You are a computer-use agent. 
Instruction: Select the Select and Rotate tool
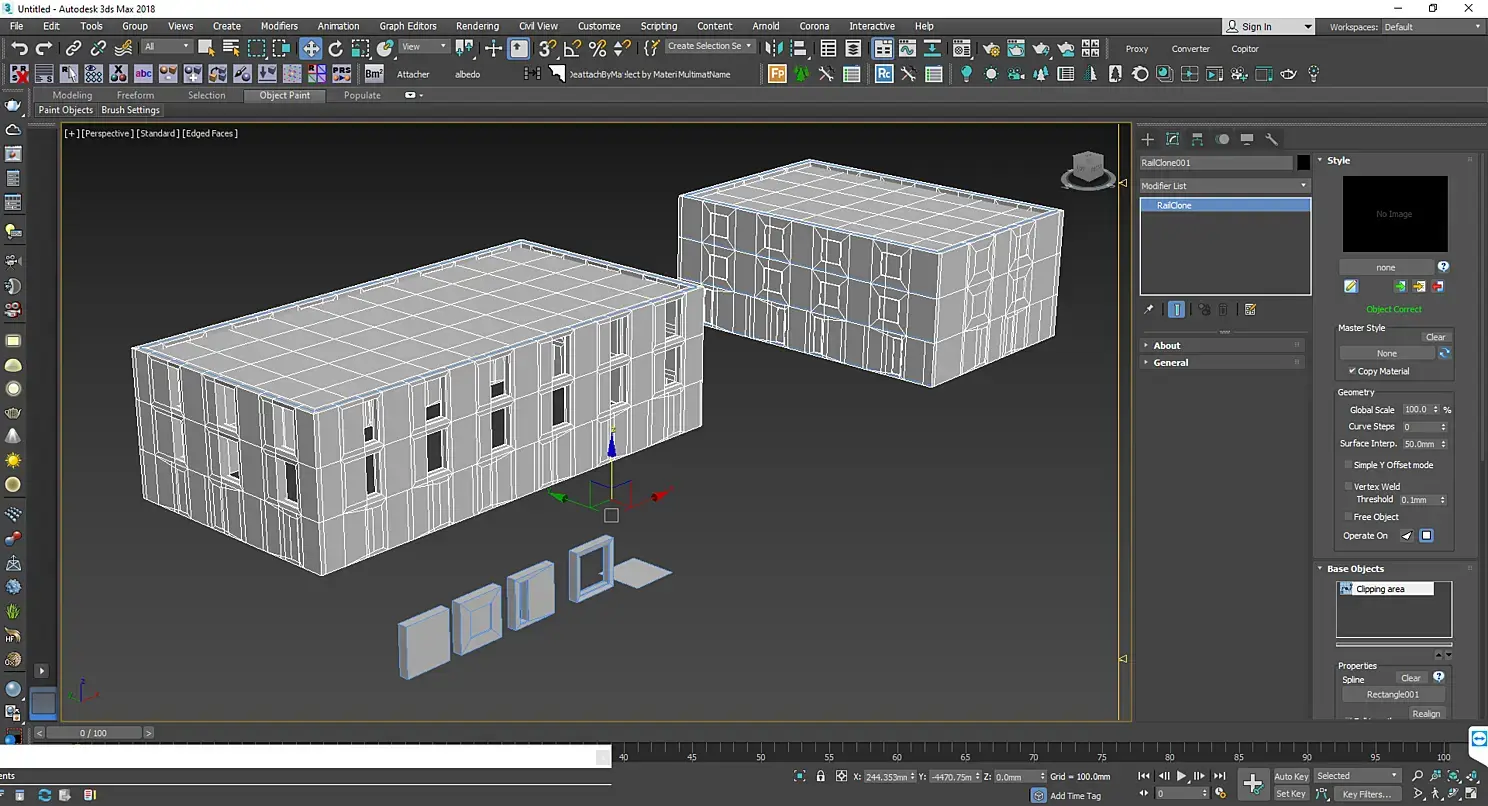coord(335,48)
